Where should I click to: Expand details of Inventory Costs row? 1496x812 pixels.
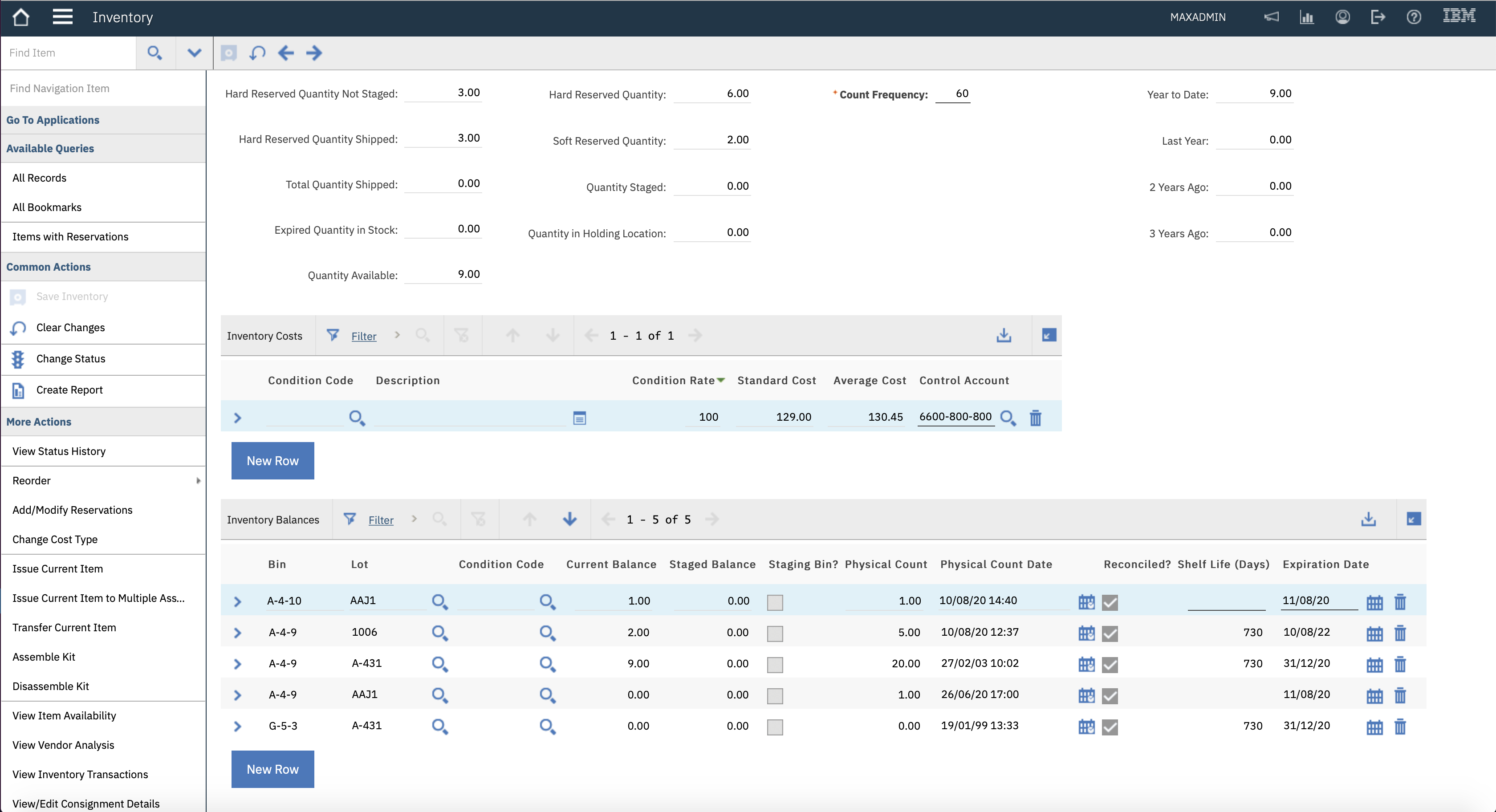(237, 418)
